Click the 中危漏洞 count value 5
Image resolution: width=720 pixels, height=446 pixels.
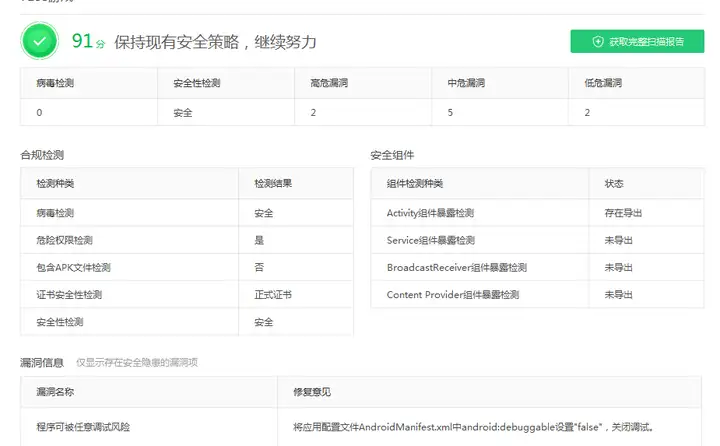[450, 112]
